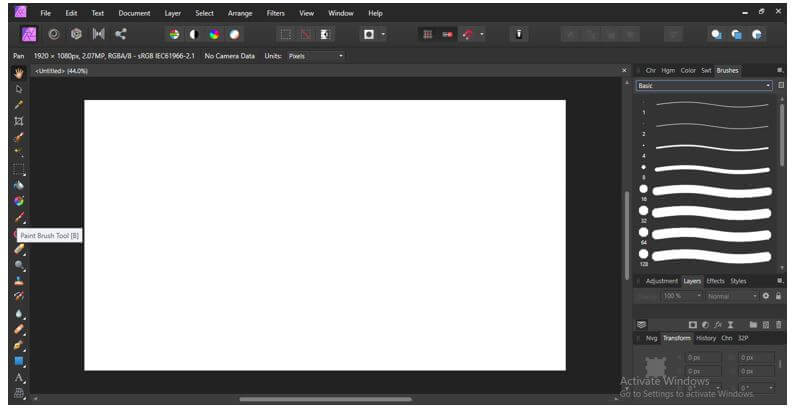This screenshot has height=415, width=795.
Task: Open Brushes panel preferences menu icon
Action: [780, 70]
